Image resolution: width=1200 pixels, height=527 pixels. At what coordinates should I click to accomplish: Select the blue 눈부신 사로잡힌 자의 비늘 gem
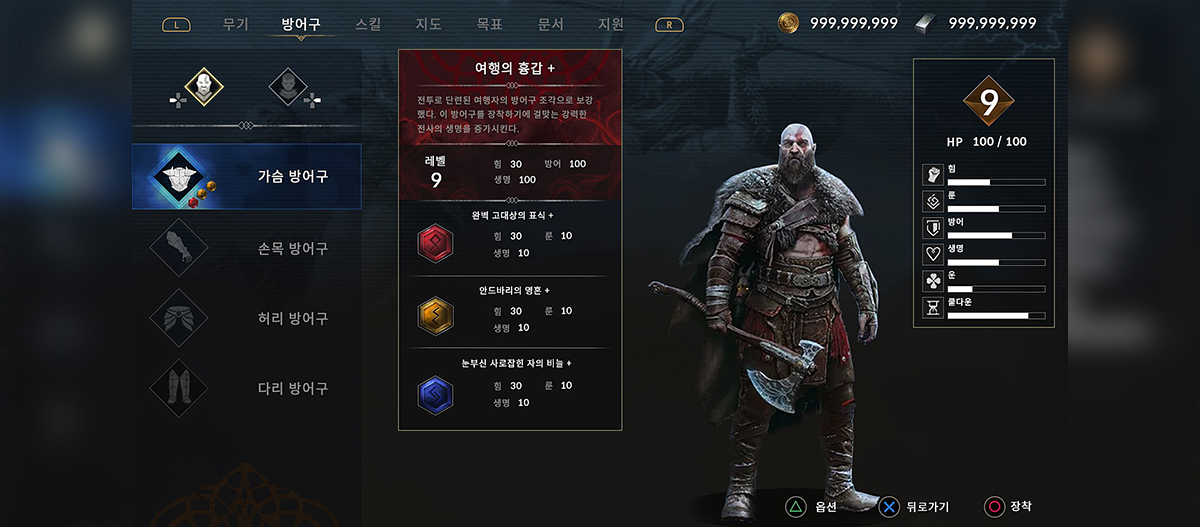coord(435,395)
